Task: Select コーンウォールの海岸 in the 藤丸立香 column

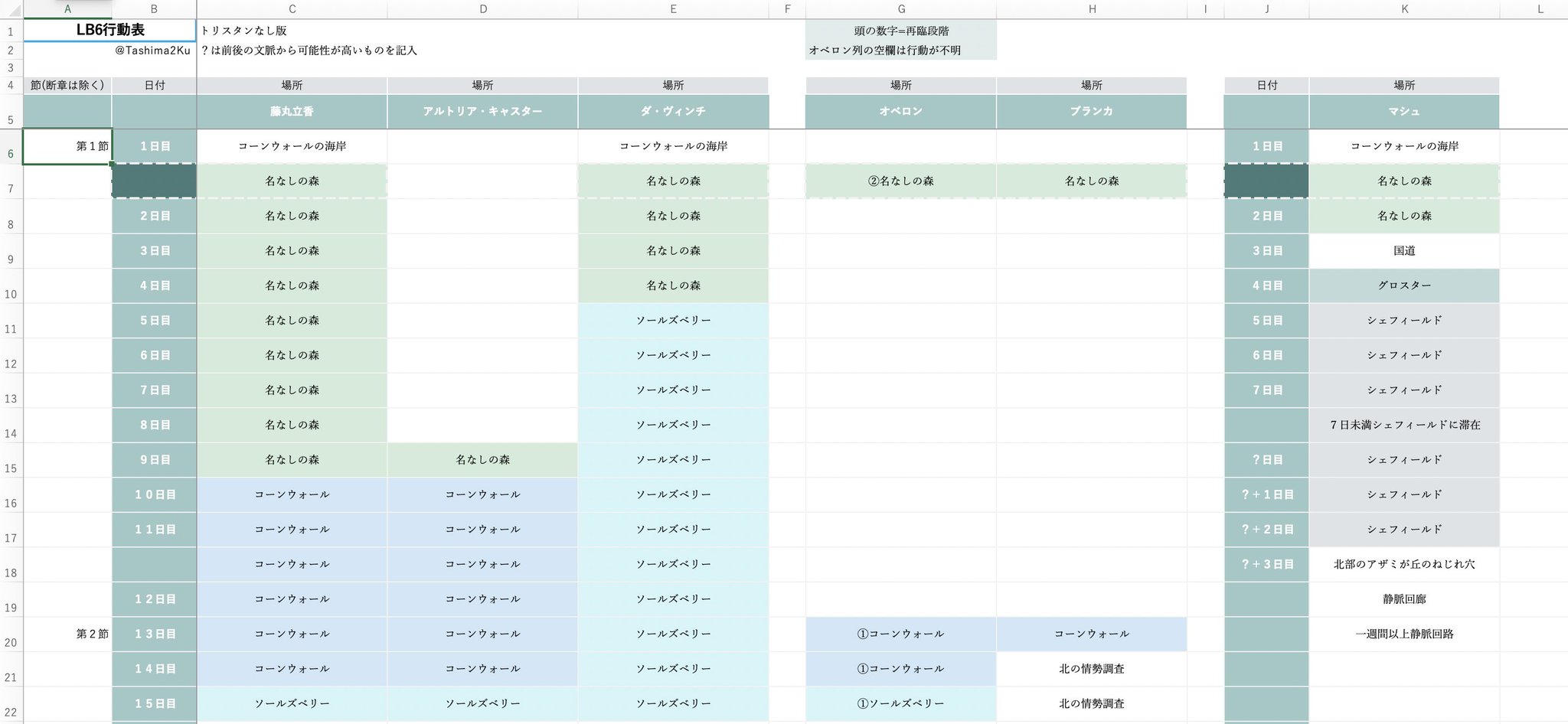Action: point(292,146)
